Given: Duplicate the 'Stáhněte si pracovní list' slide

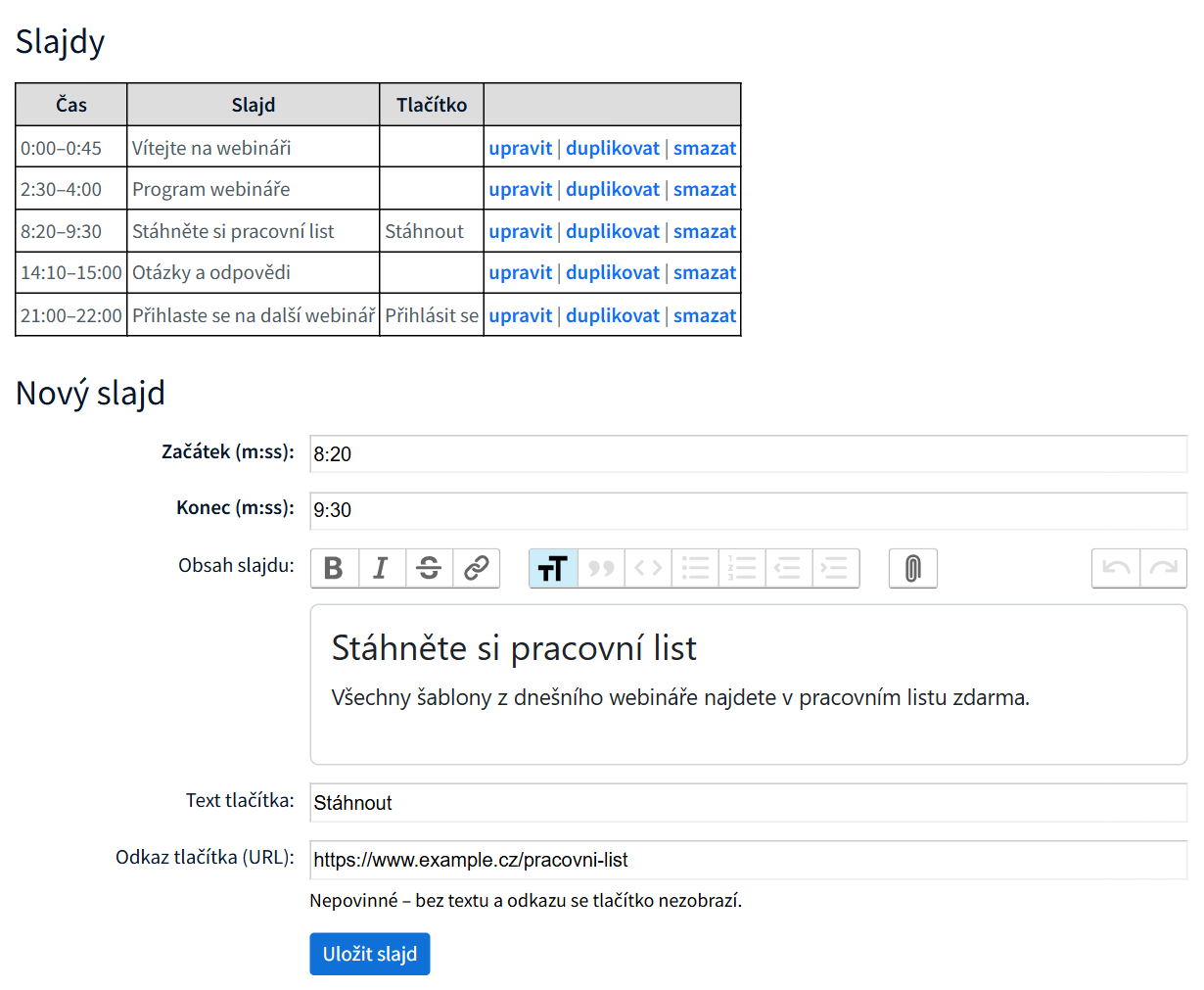Looking at the screenshot, I should click(613, 231).
